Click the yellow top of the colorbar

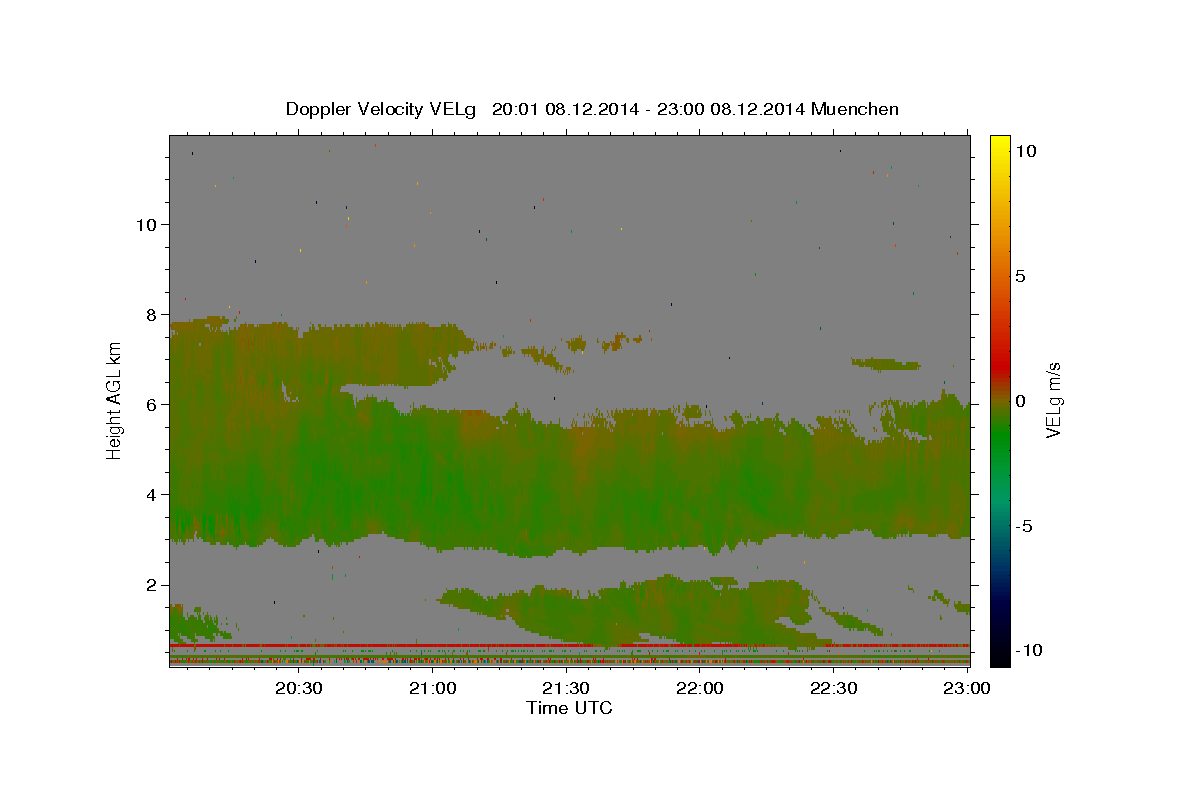(1000, 145)
